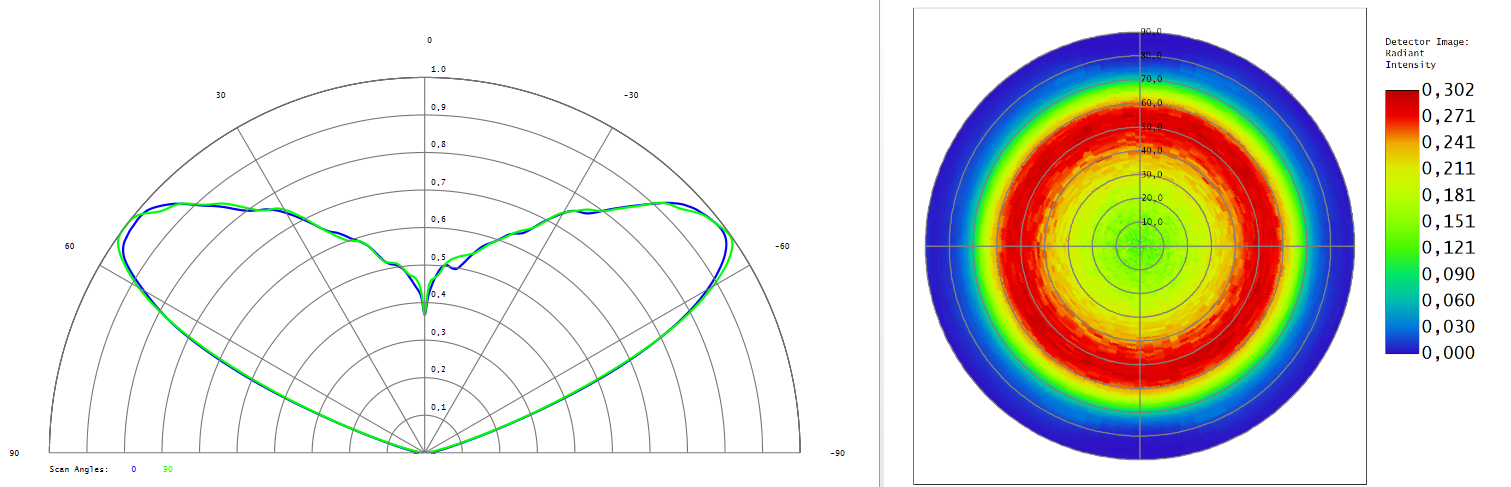Screen dimensions: 1511x487
Task: Select the '0,241' scale value
Action: point(1450,142)
